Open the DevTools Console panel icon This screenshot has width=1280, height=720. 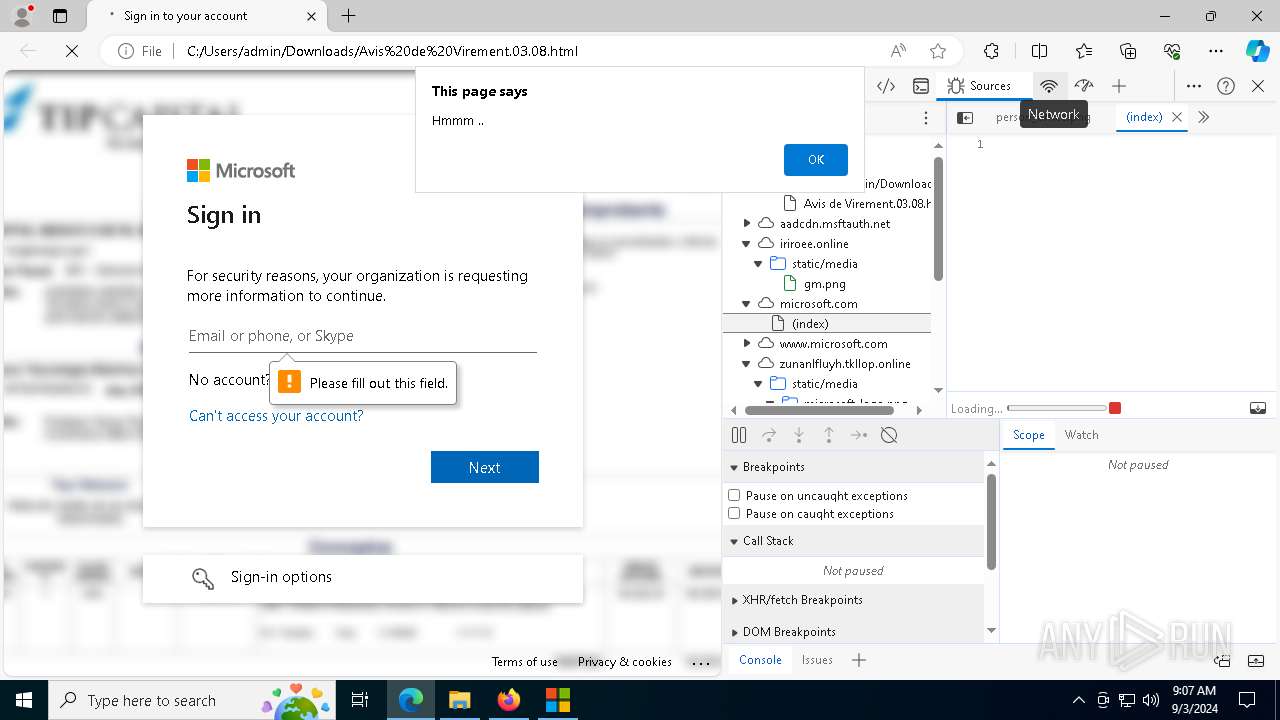tap(921, 86)
